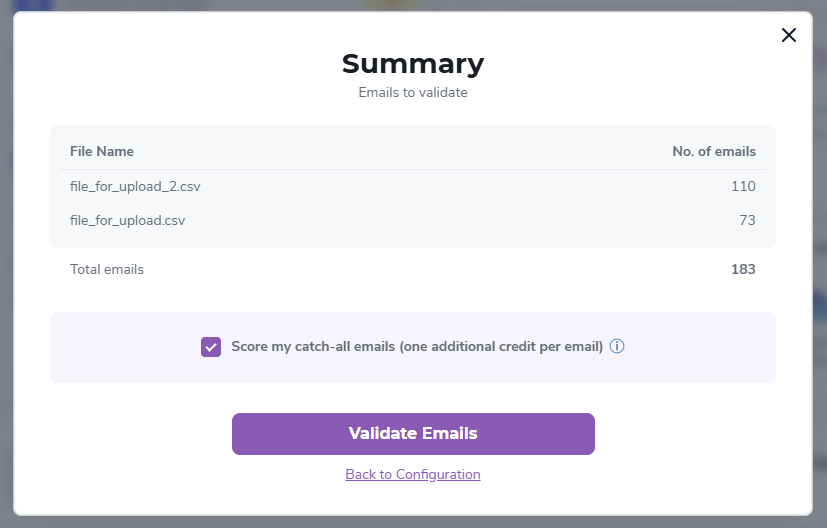Click the File Name column header
This screenshot has width=827, height=528.
pos(102,151)
